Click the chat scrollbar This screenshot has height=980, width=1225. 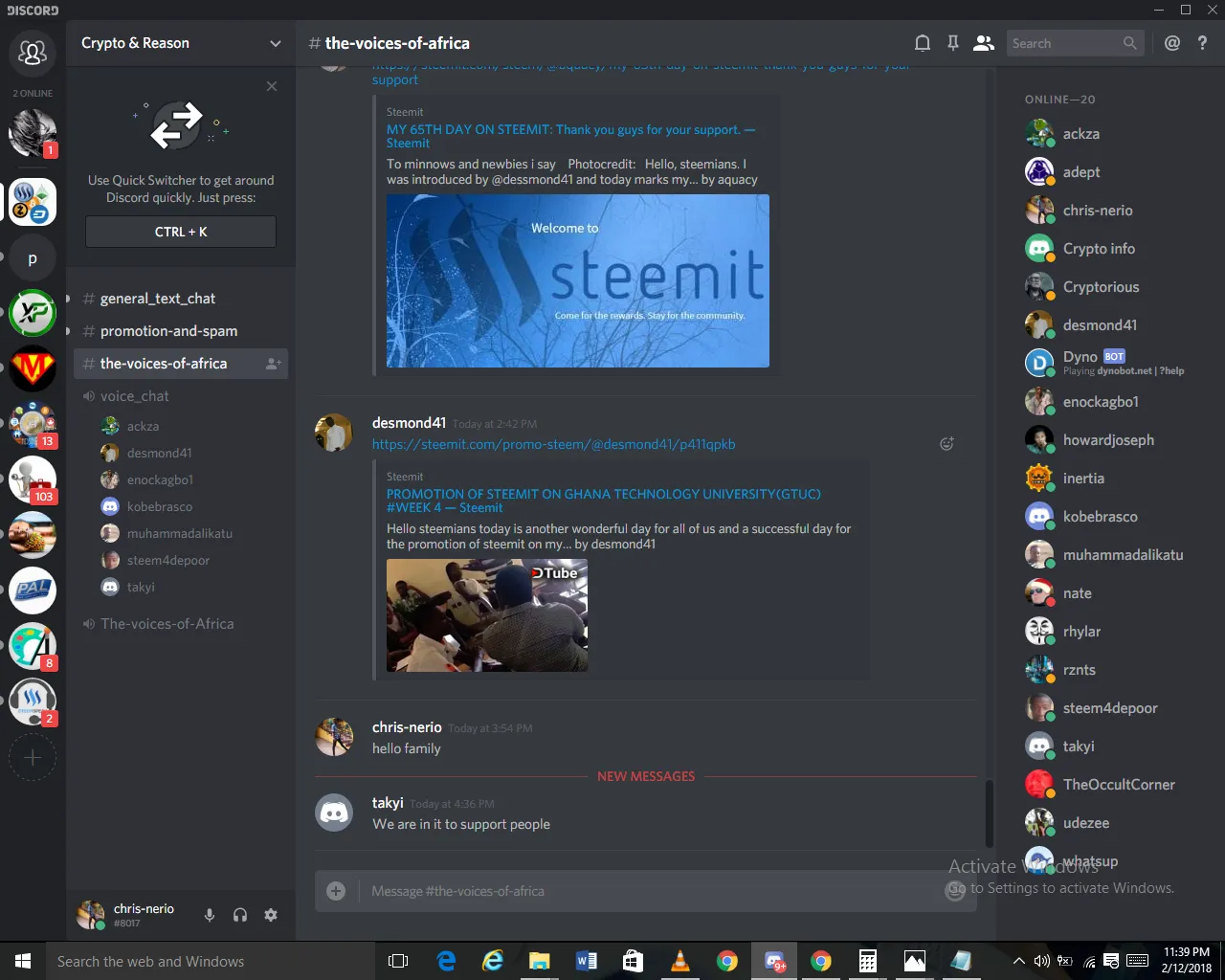click(x=989, y=813)
